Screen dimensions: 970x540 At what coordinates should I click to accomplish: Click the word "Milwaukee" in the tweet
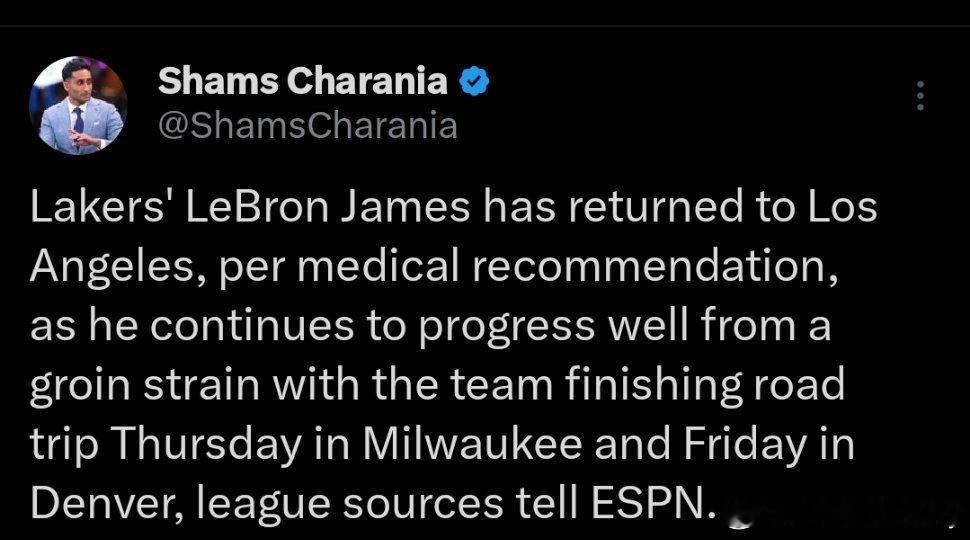pos(472,444)
